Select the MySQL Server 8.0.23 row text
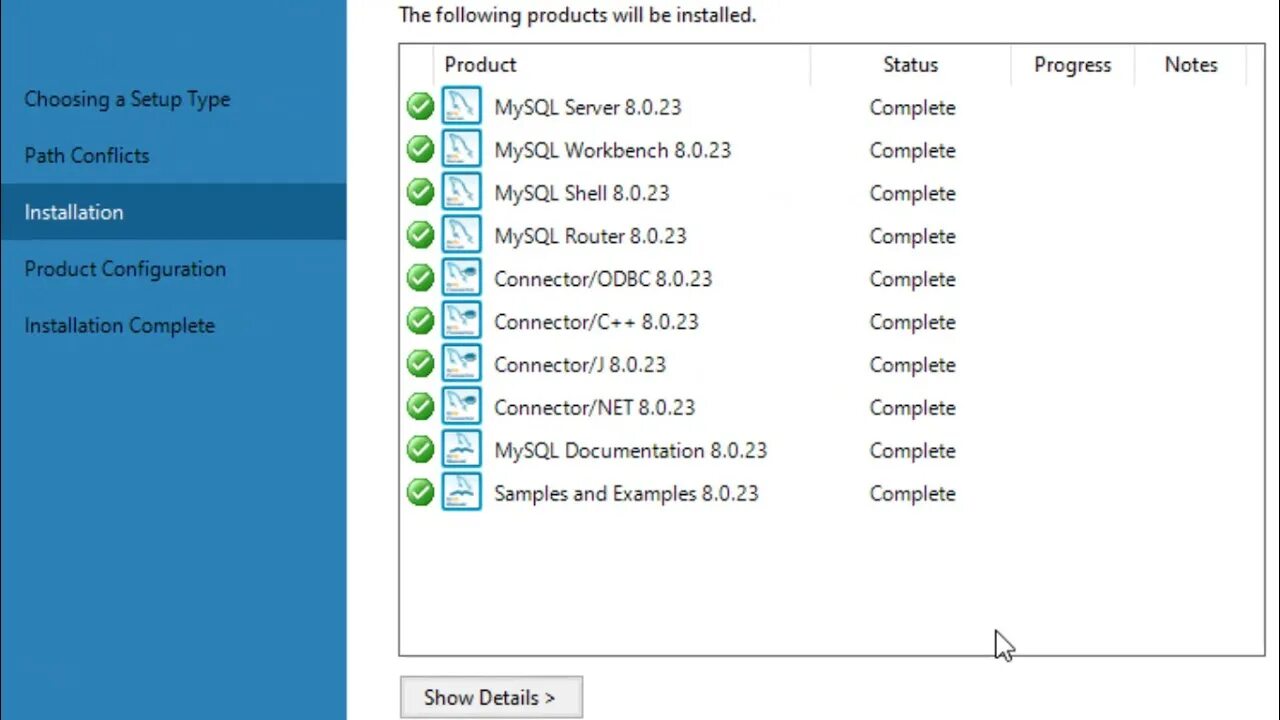The image size is (1280, 720). pos(587,107)
